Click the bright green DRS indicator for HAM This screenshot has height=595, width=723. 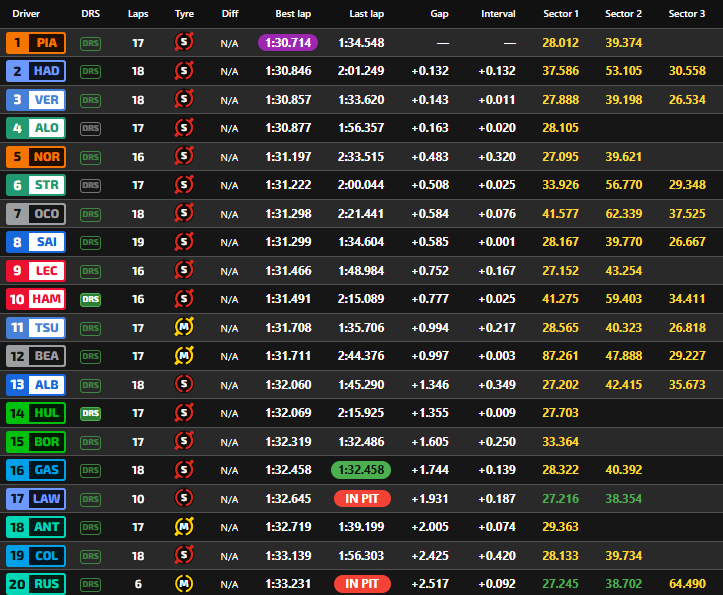tap(91, 299)
